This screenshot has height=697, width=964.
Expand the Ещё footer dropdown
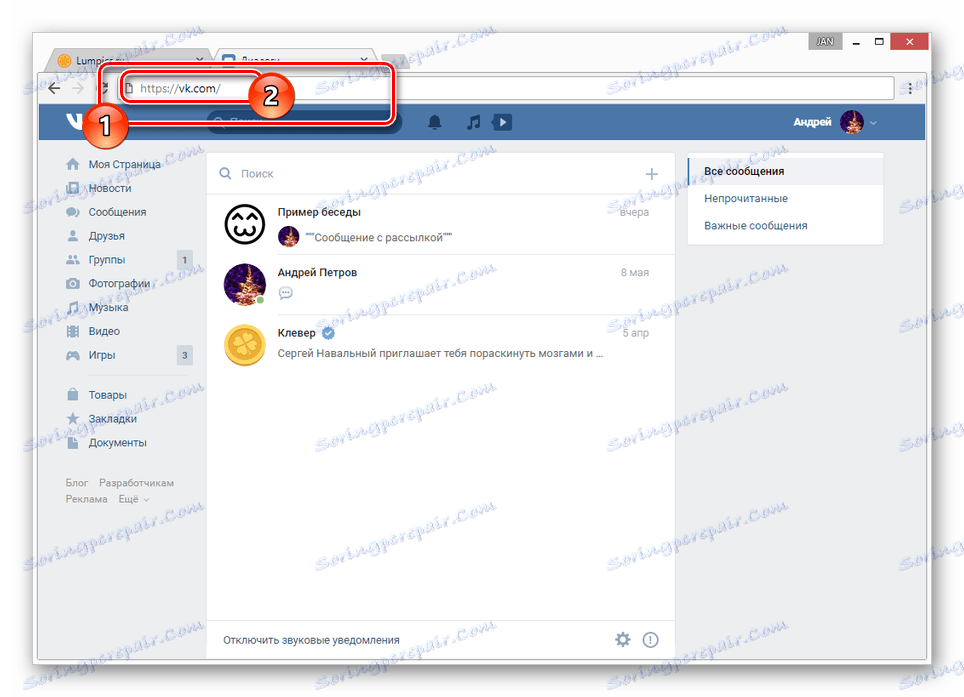134,499
